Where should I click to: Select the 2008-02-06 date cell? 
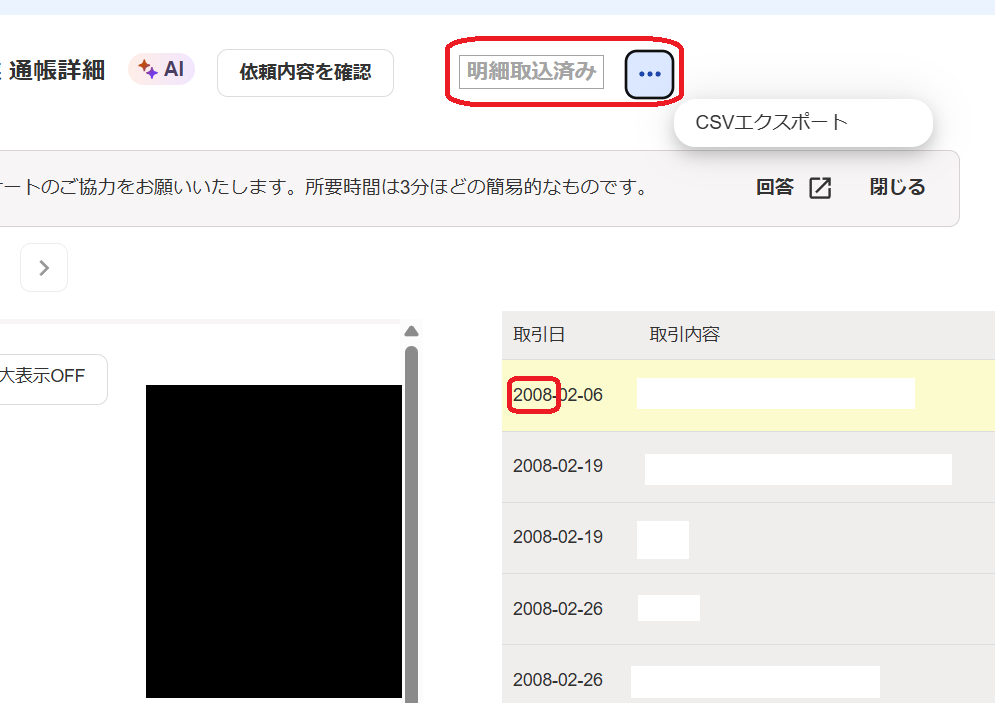coord(558,395)
